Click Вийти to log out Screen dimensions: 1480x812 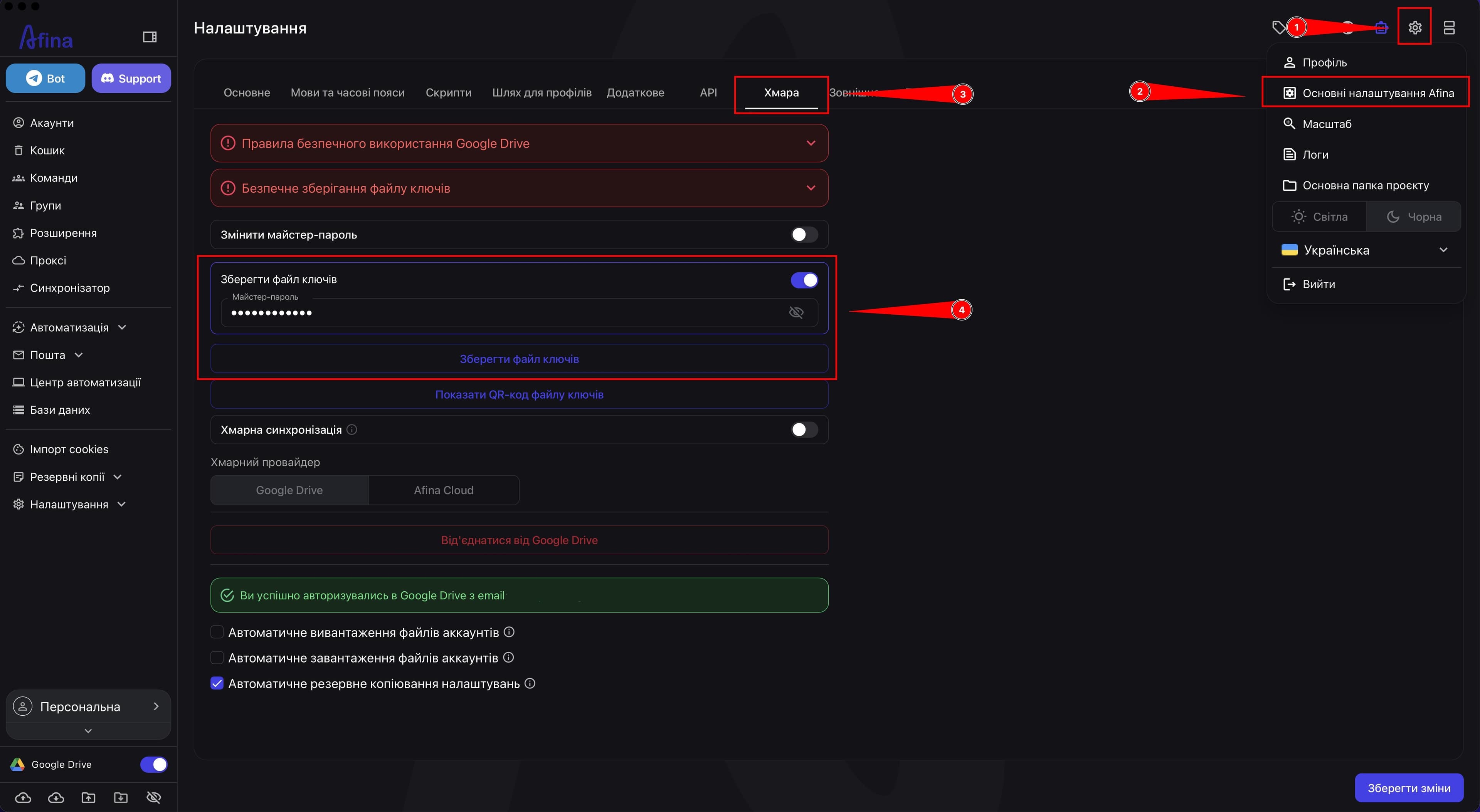point(1366,284)
